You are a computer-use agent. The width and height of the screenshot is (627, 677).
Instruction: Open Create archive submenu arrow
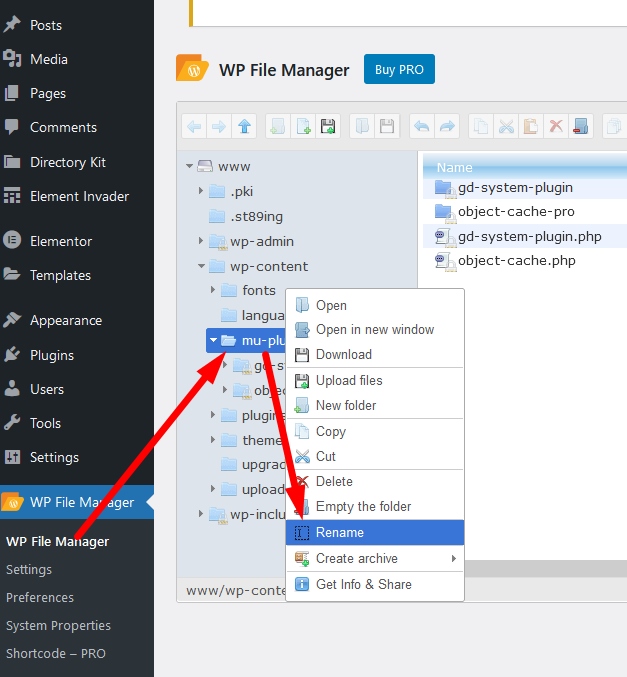point(453,558)
